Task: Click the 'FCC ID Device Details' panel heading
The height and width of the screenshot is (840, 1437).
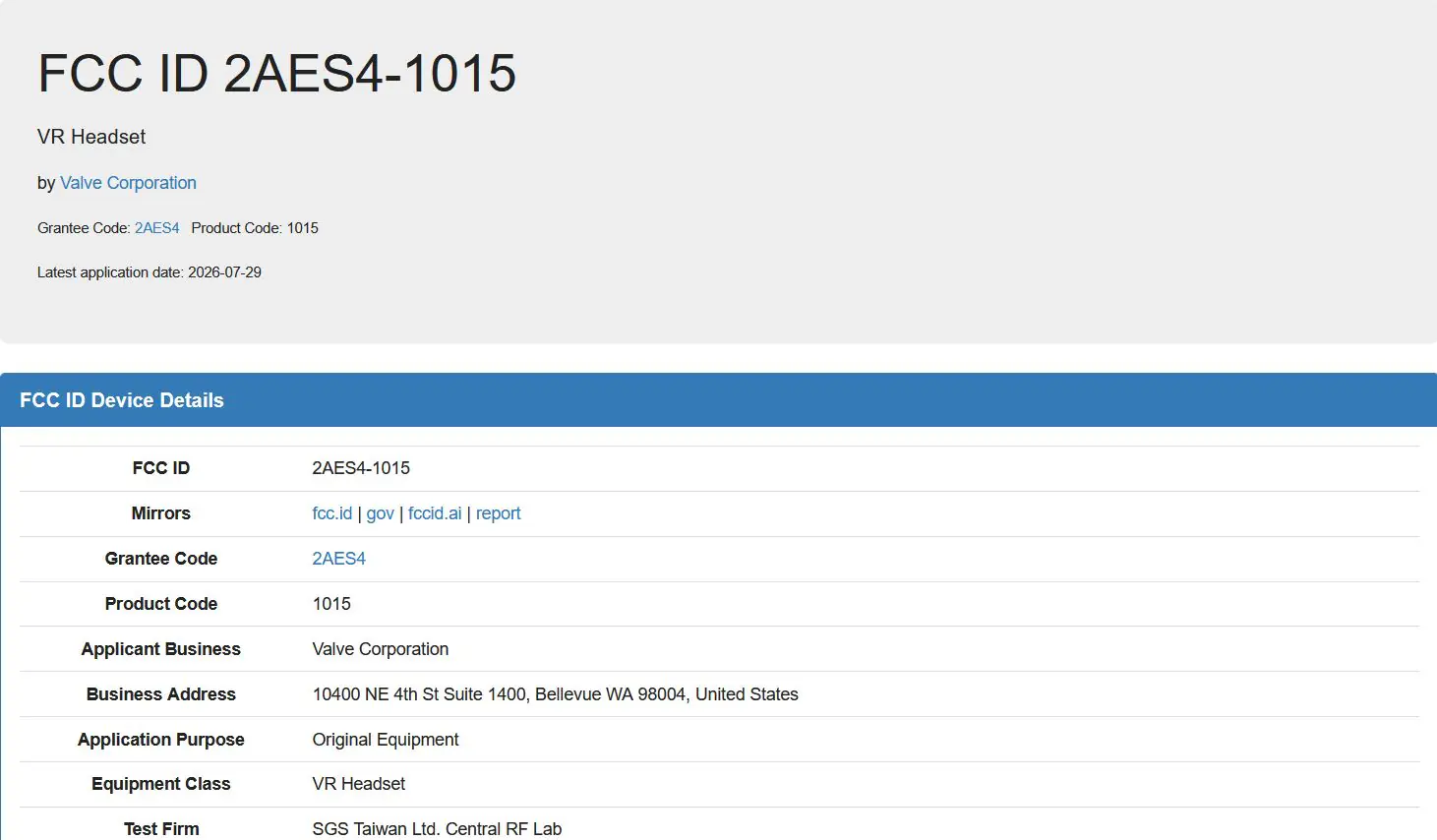Action: (122, 400)
